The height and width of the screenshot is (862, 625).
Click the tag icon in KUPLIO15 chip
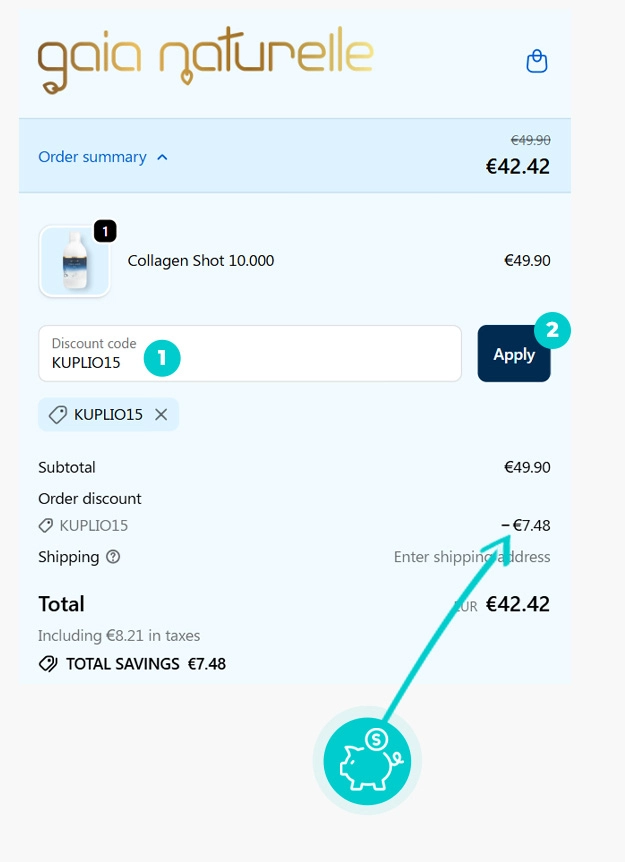[x=58, y=415]
